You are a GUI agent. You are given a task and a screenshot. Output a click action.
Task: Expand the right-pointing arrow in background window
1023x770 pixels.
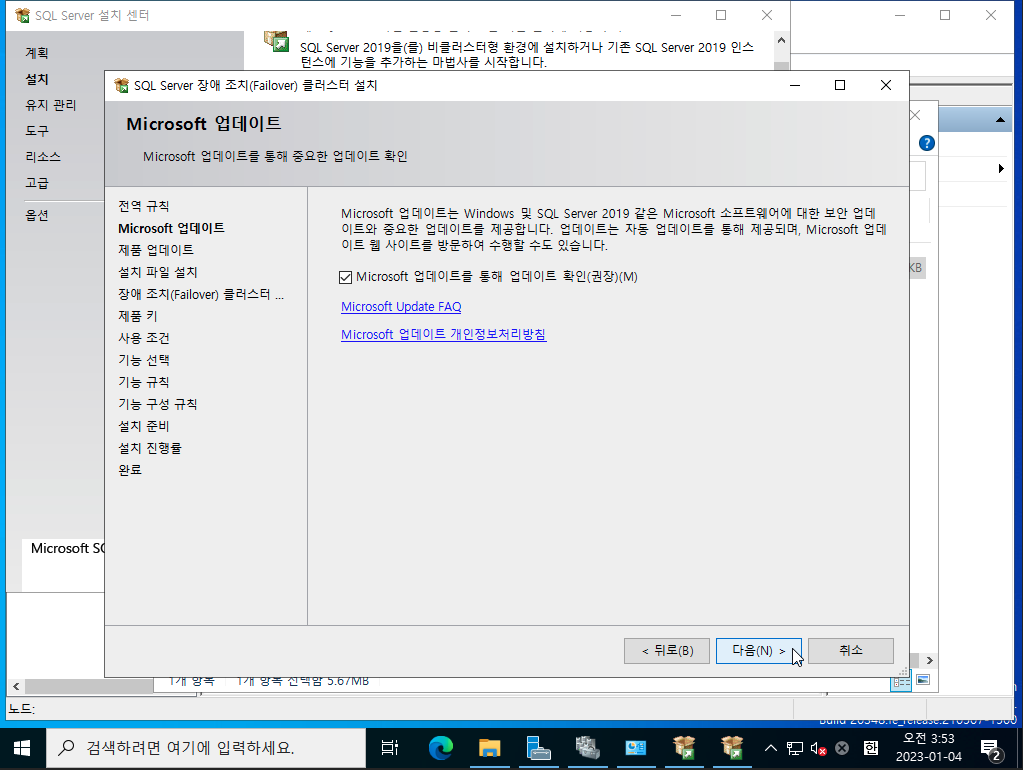pos(1001,169)
